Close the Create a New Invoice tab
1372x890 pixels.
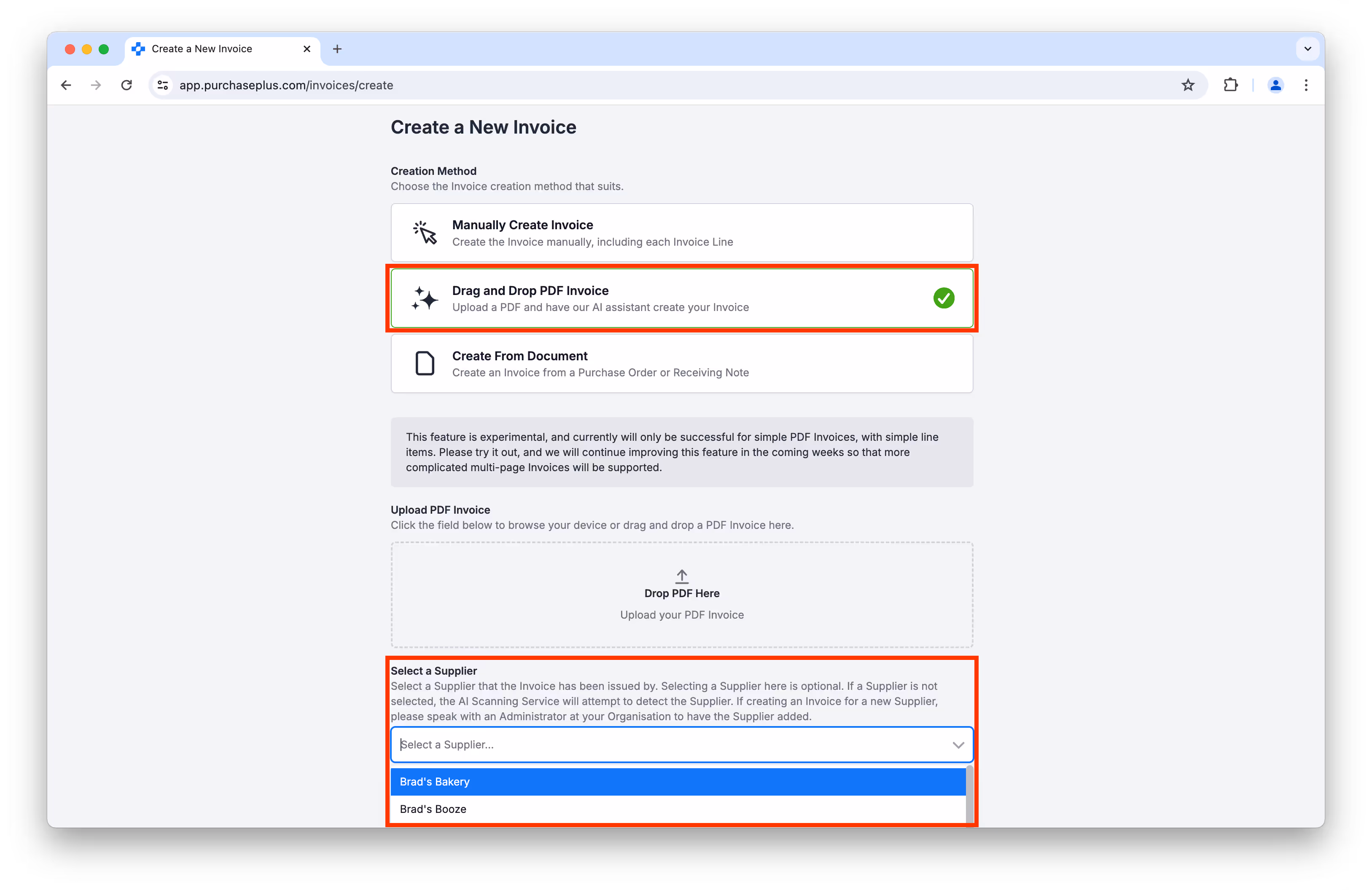point(307,49)
